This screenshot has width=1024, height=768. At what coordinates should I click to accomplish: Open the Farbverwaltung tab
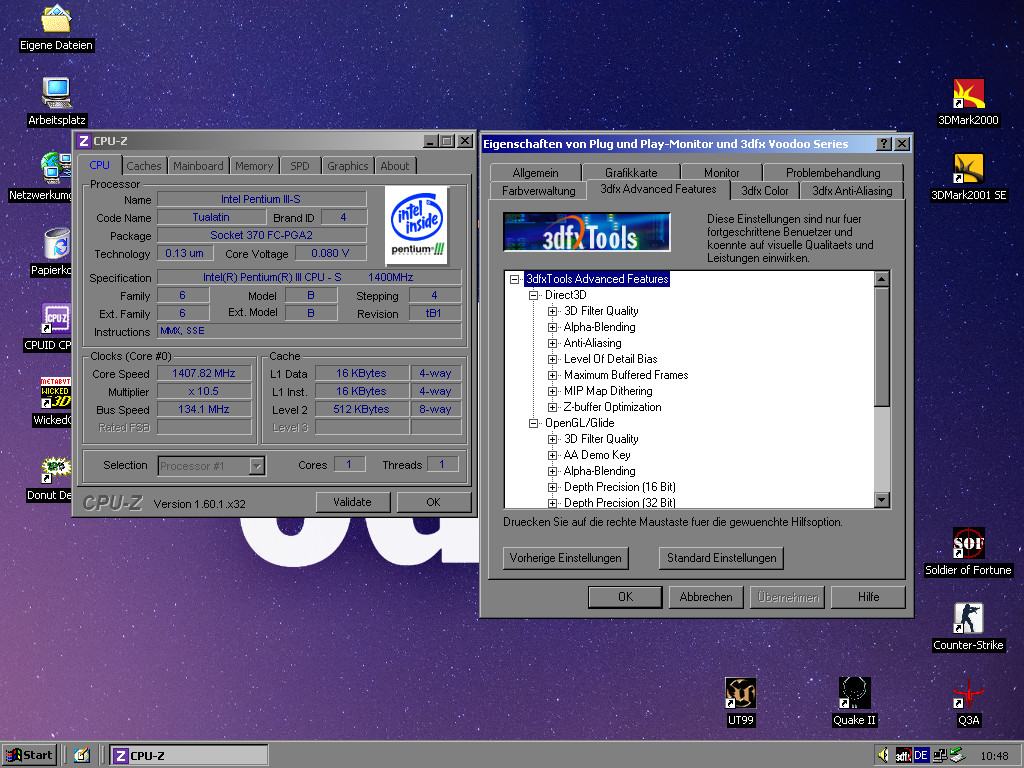pos(538,191)
